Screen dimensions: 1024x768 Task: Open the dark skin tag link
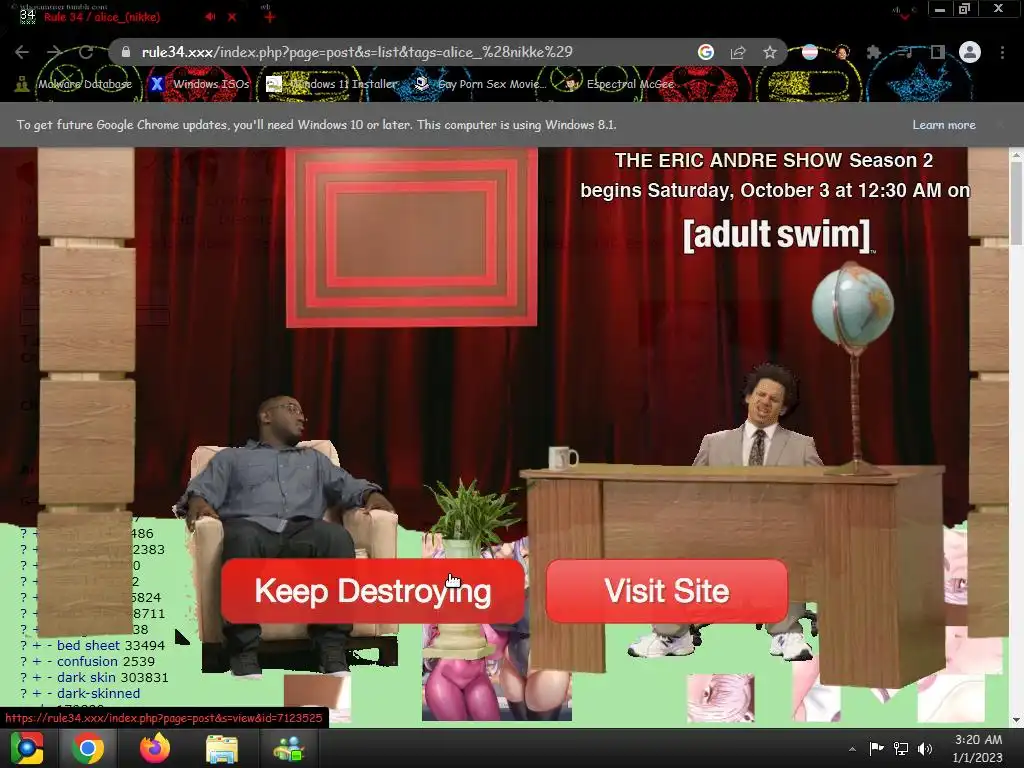(86, 678)
